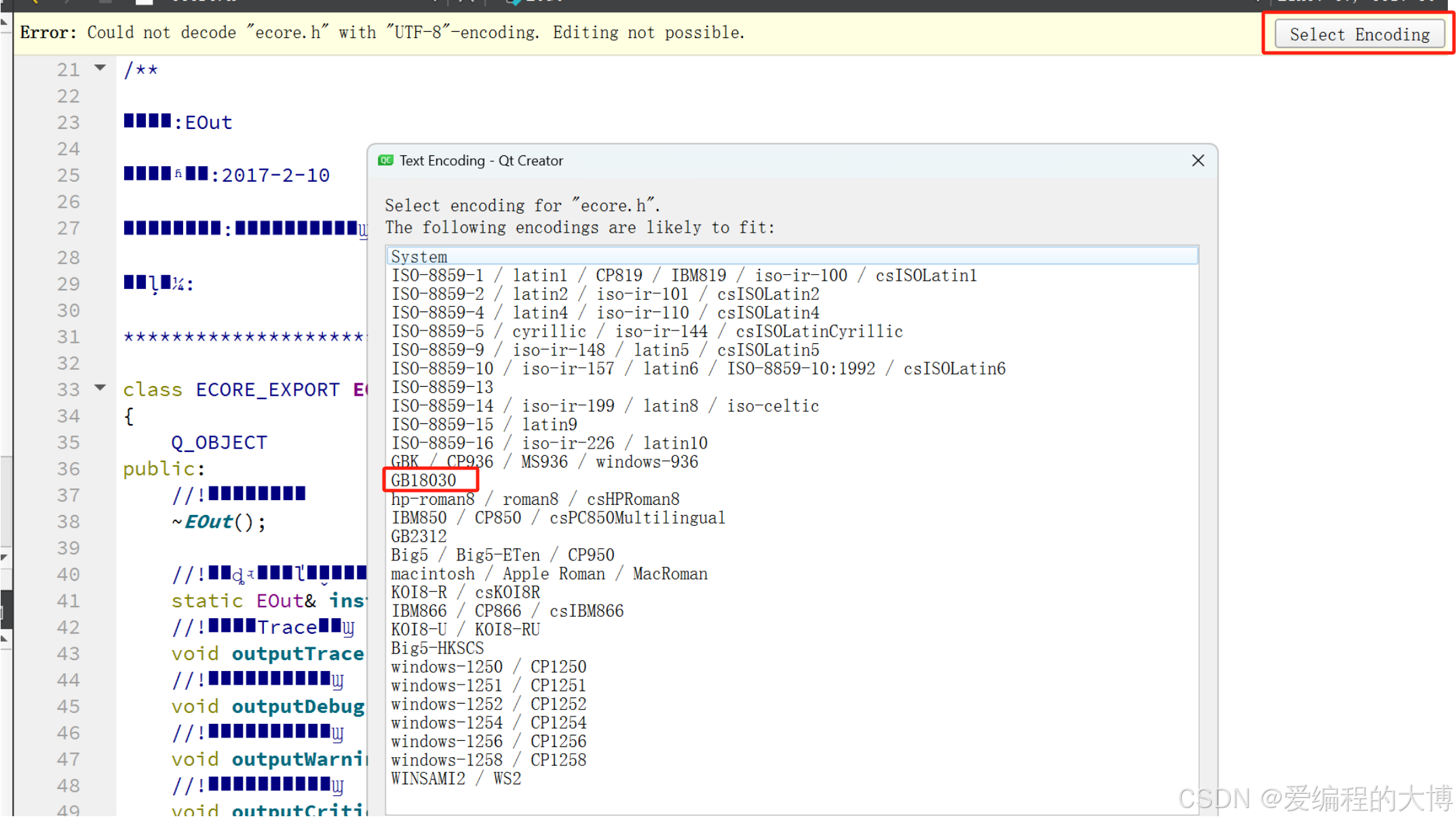
Task: Choose ISO-8859-1 / latin1 encoding
Action: (x=683, y=275)
